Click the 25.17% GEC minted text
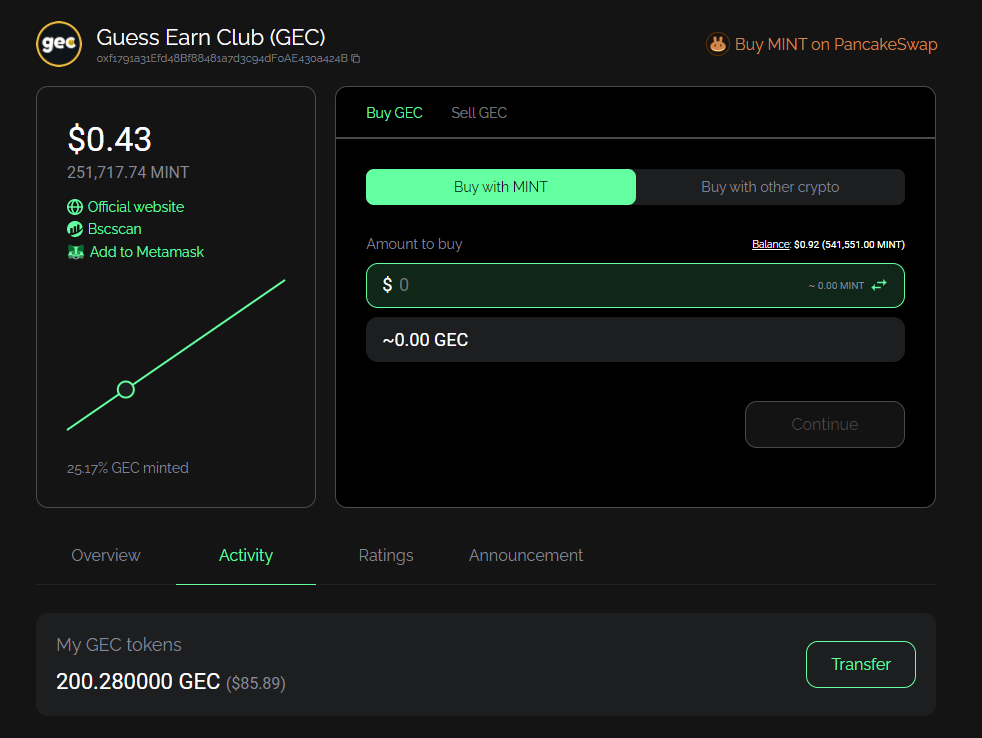The height and width of the screenshot is (738, 982). (128, 468)
